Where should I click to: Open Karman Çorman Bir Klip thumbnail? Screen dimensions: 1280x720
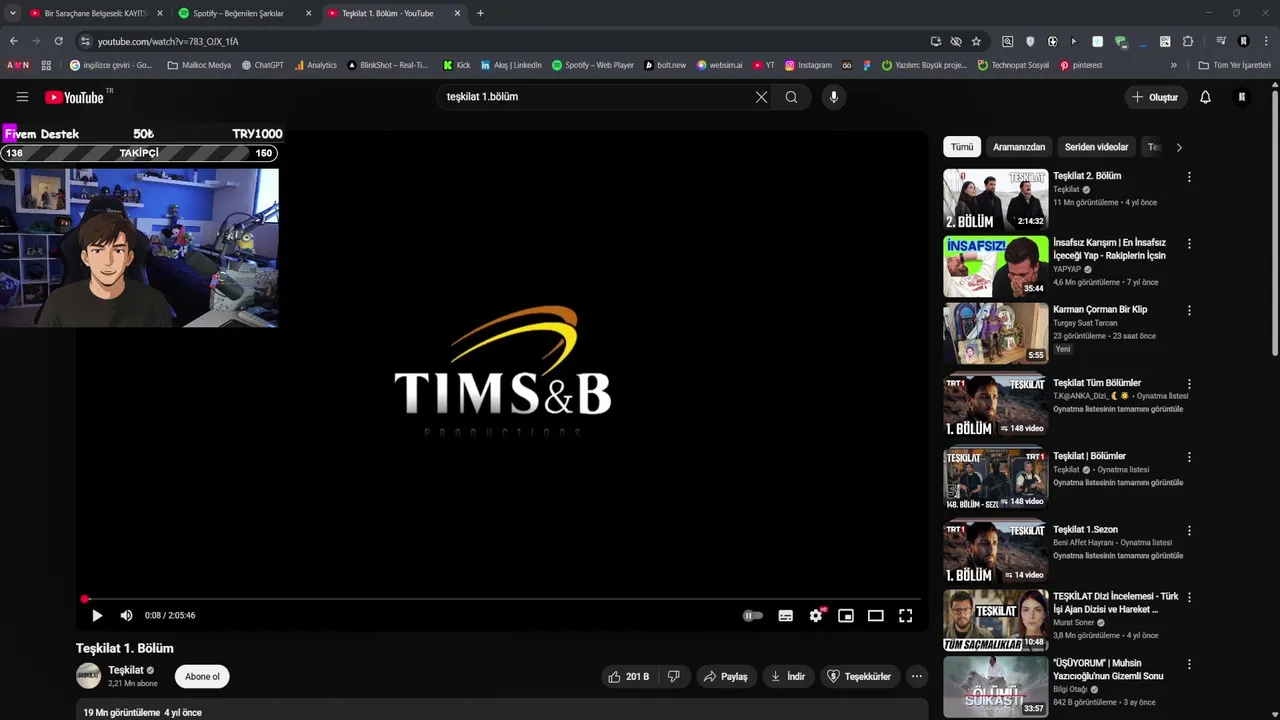[x=996, y=333]
